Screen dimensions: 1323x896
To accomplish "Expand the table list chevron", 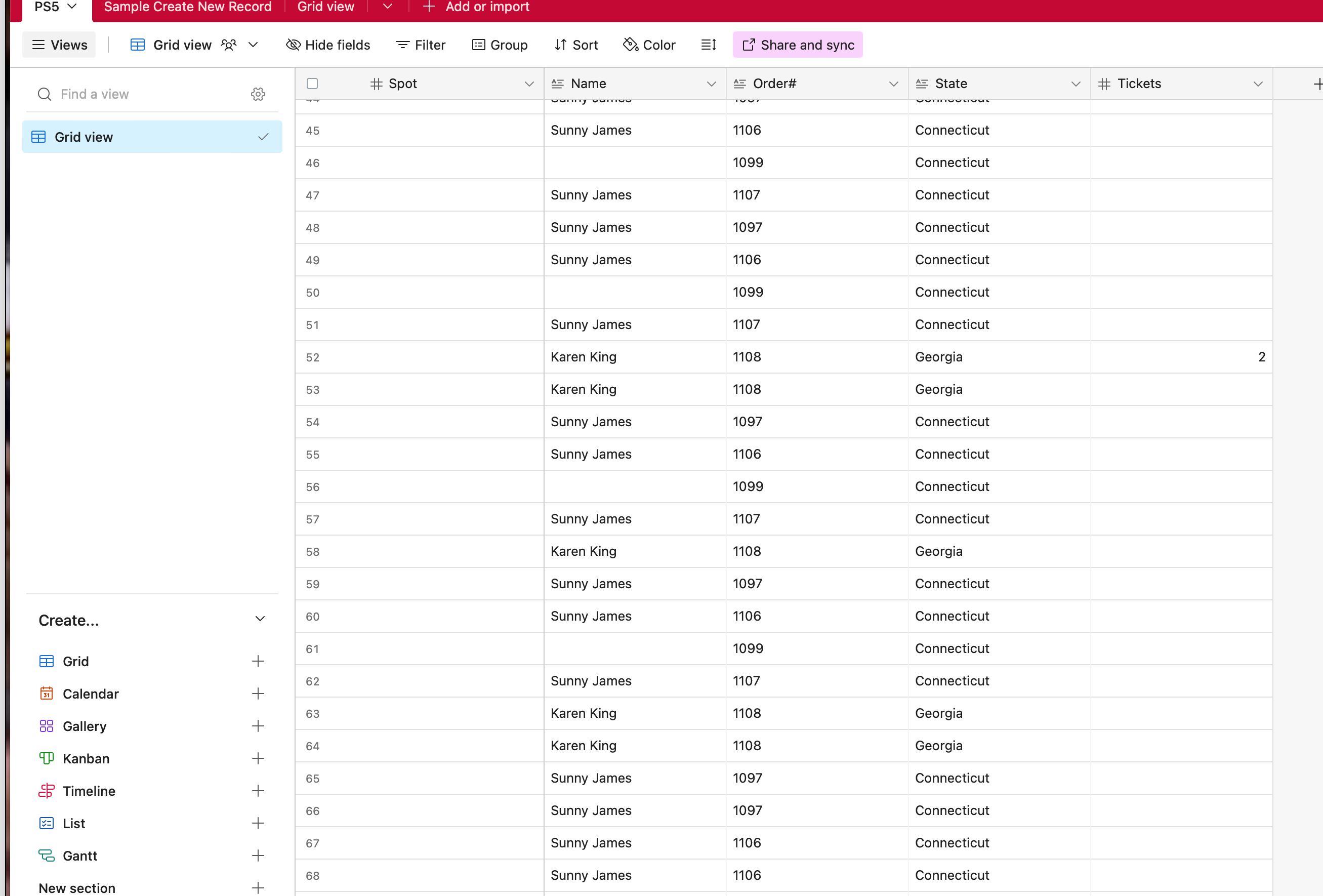I will (x=388, y=7).
